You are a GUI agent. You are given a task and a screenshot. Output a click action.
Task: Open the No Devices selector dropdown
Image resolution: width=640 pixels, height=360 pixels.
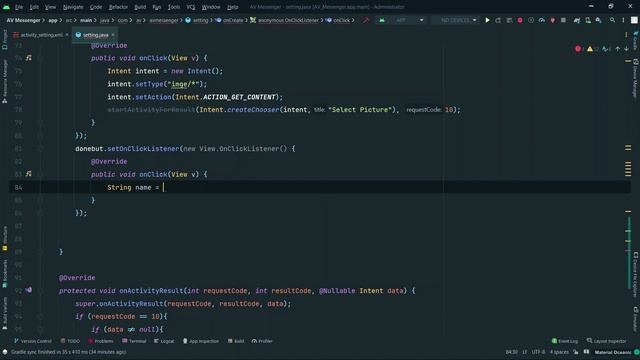pyautogui.click(x=456, y=20)
